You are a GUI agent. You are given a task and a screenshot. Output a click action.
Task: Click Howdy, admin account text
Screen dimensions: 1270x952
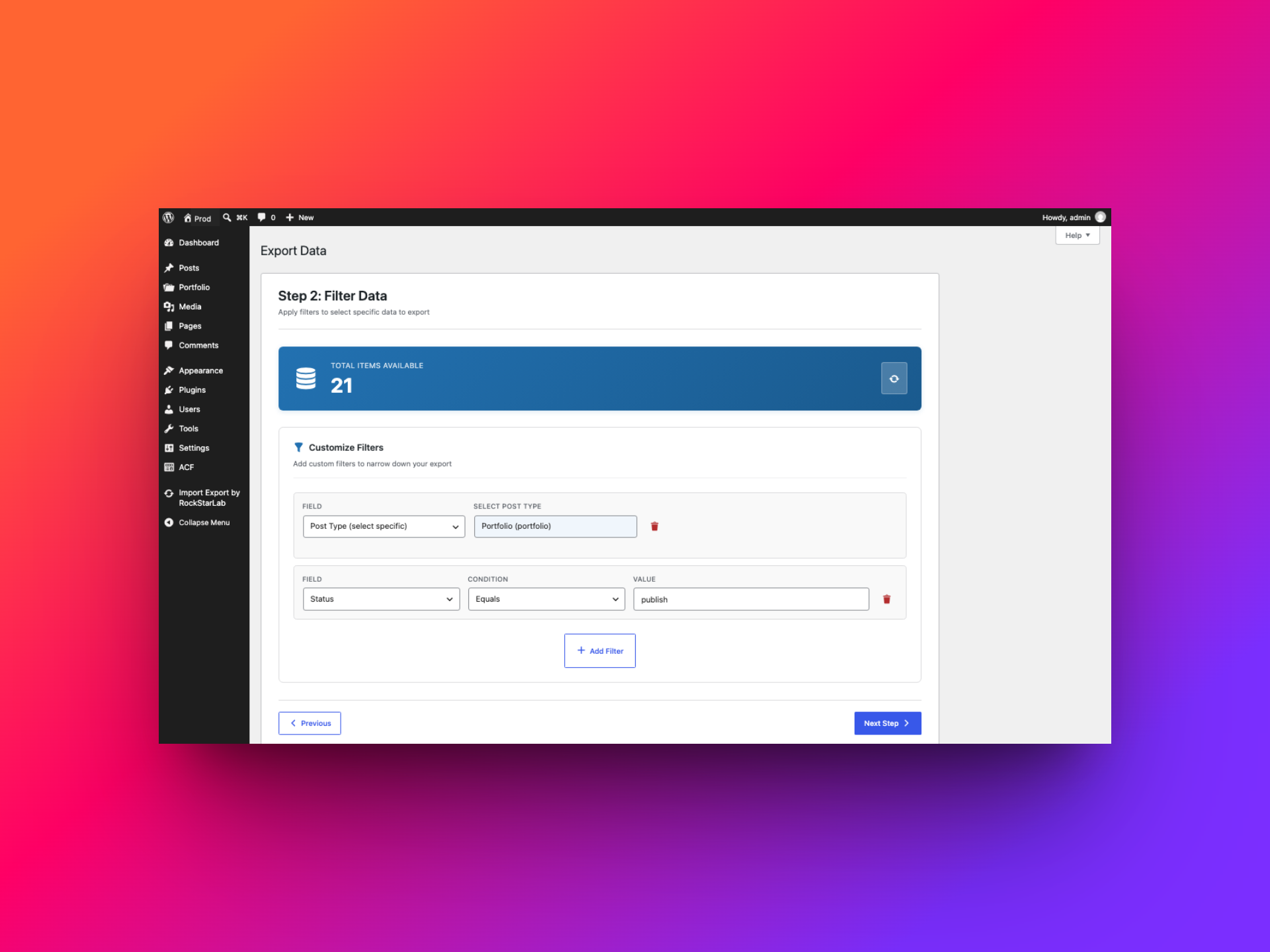tap(1066, 218)
